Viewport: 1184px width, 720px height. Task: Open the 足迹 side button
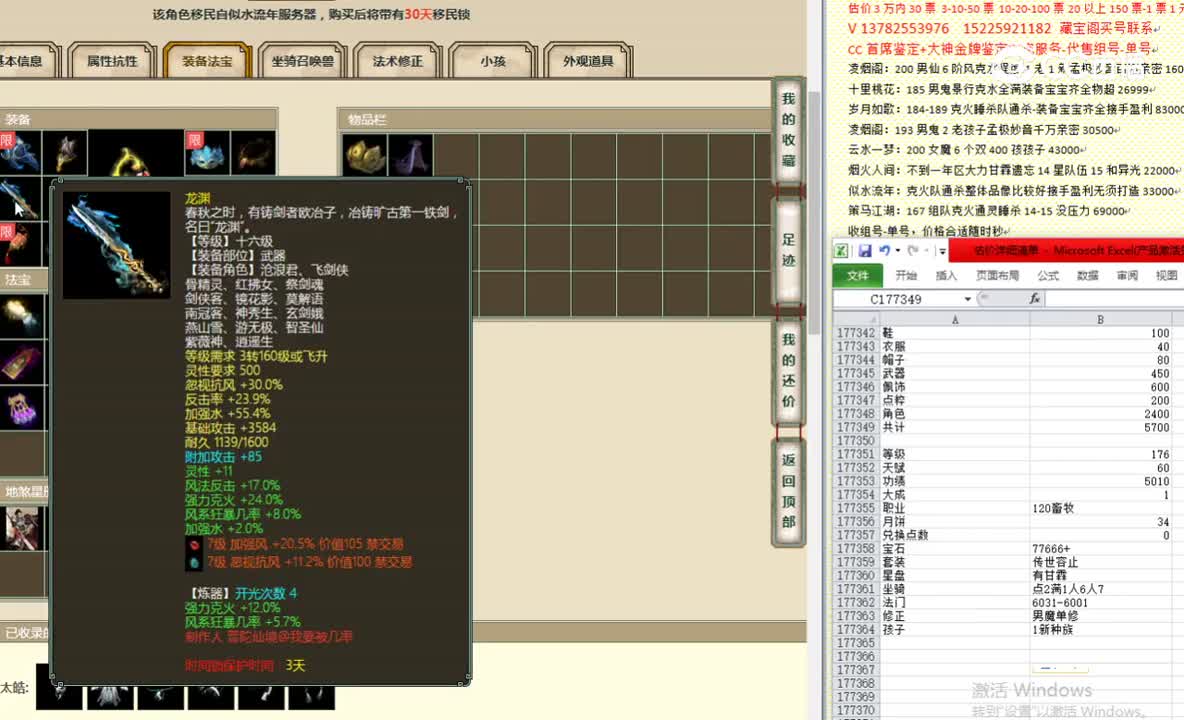[788, 251]
